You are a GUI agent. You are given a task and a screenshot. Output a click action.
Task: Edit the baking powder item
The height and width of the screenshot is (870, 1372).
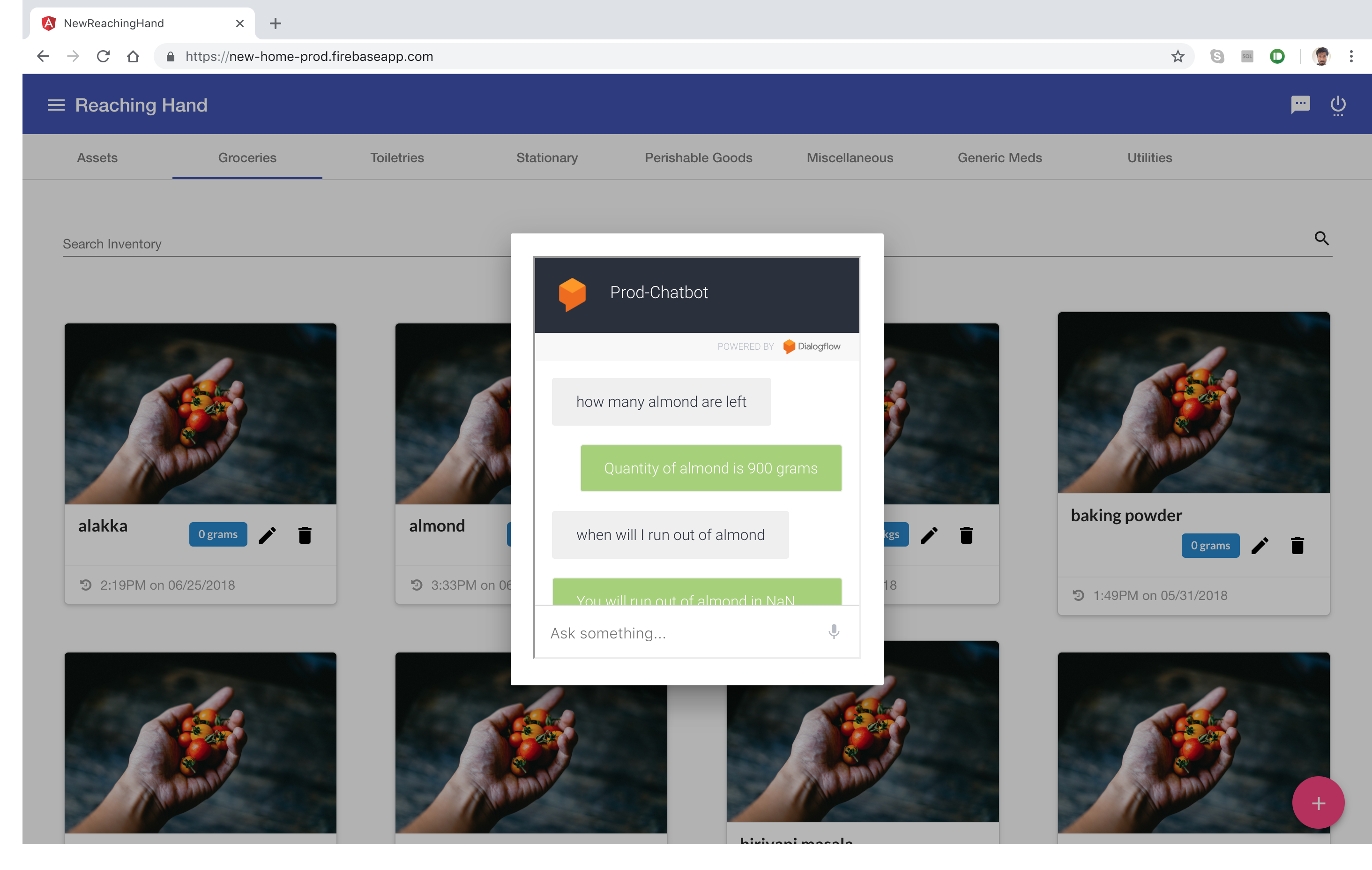point(1259,546)
